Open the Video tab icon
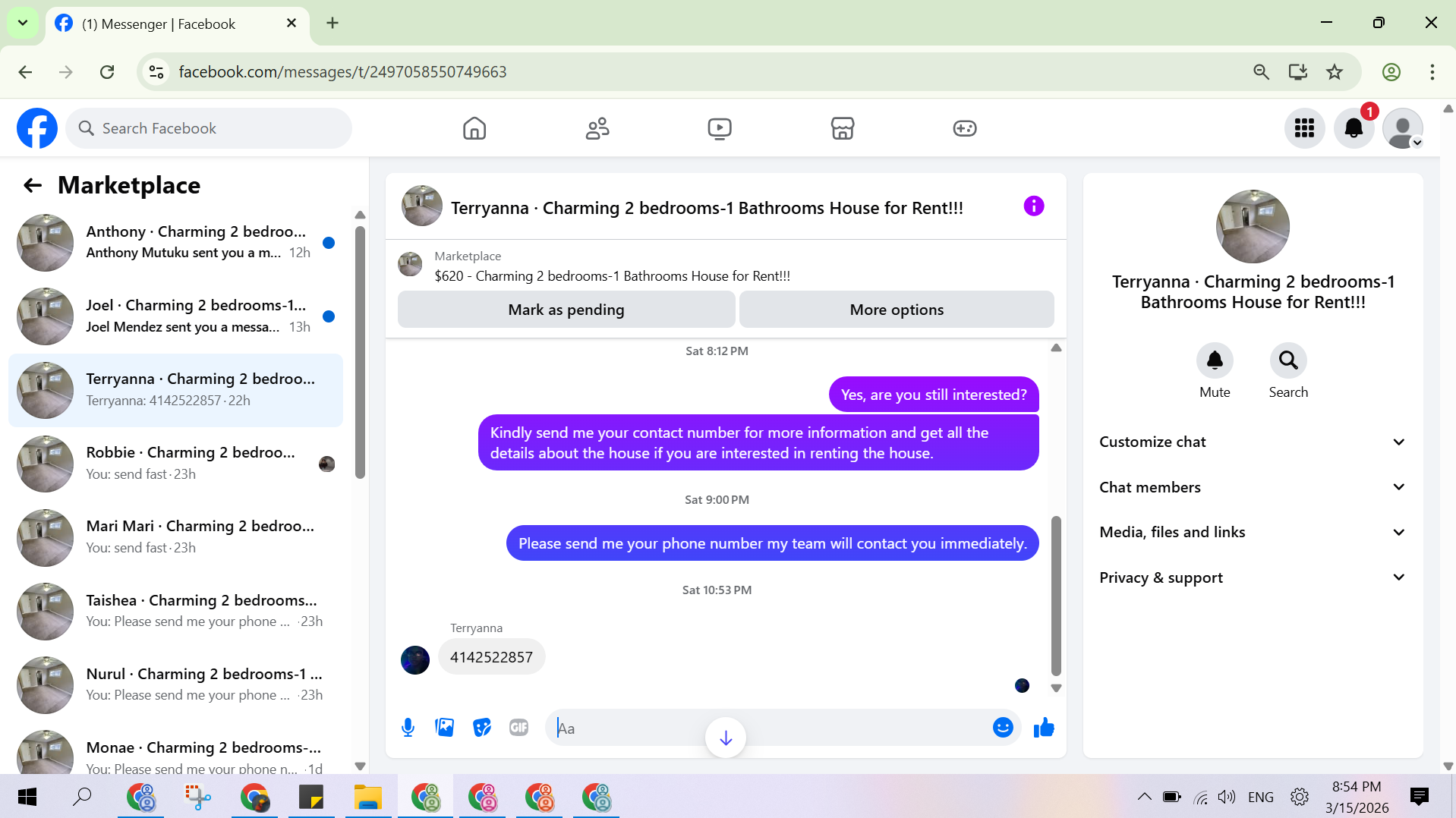1456x818 pixels. [720, 128]
